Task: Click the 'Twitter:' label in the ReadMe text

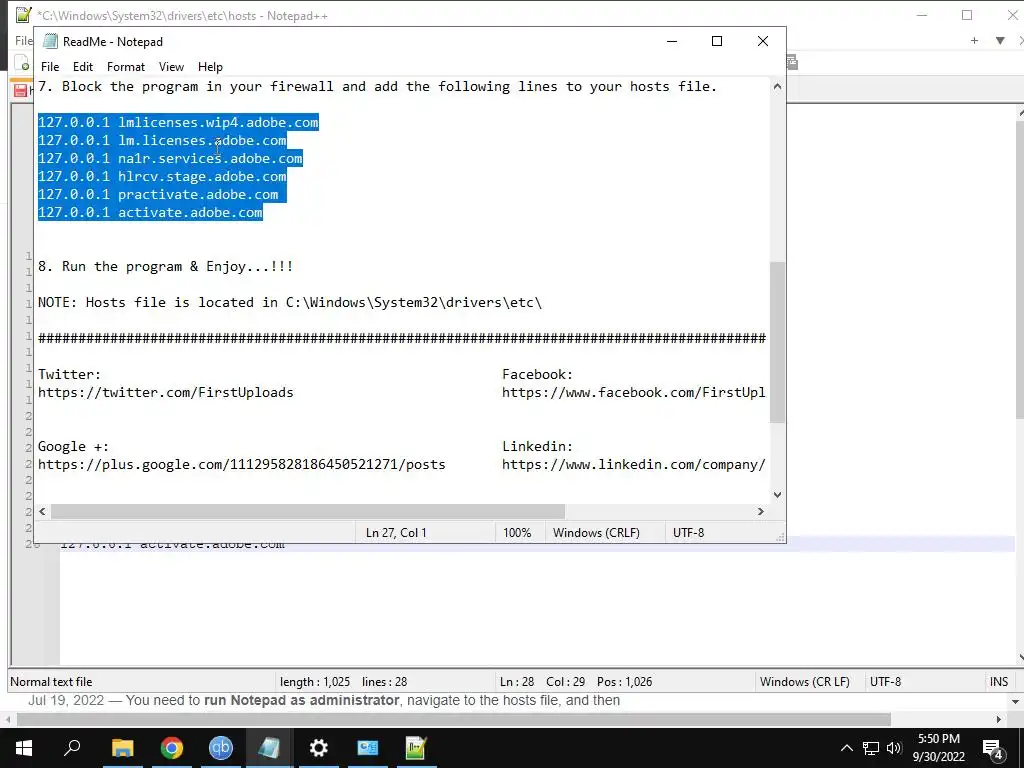Action: (x=69, y=374)
